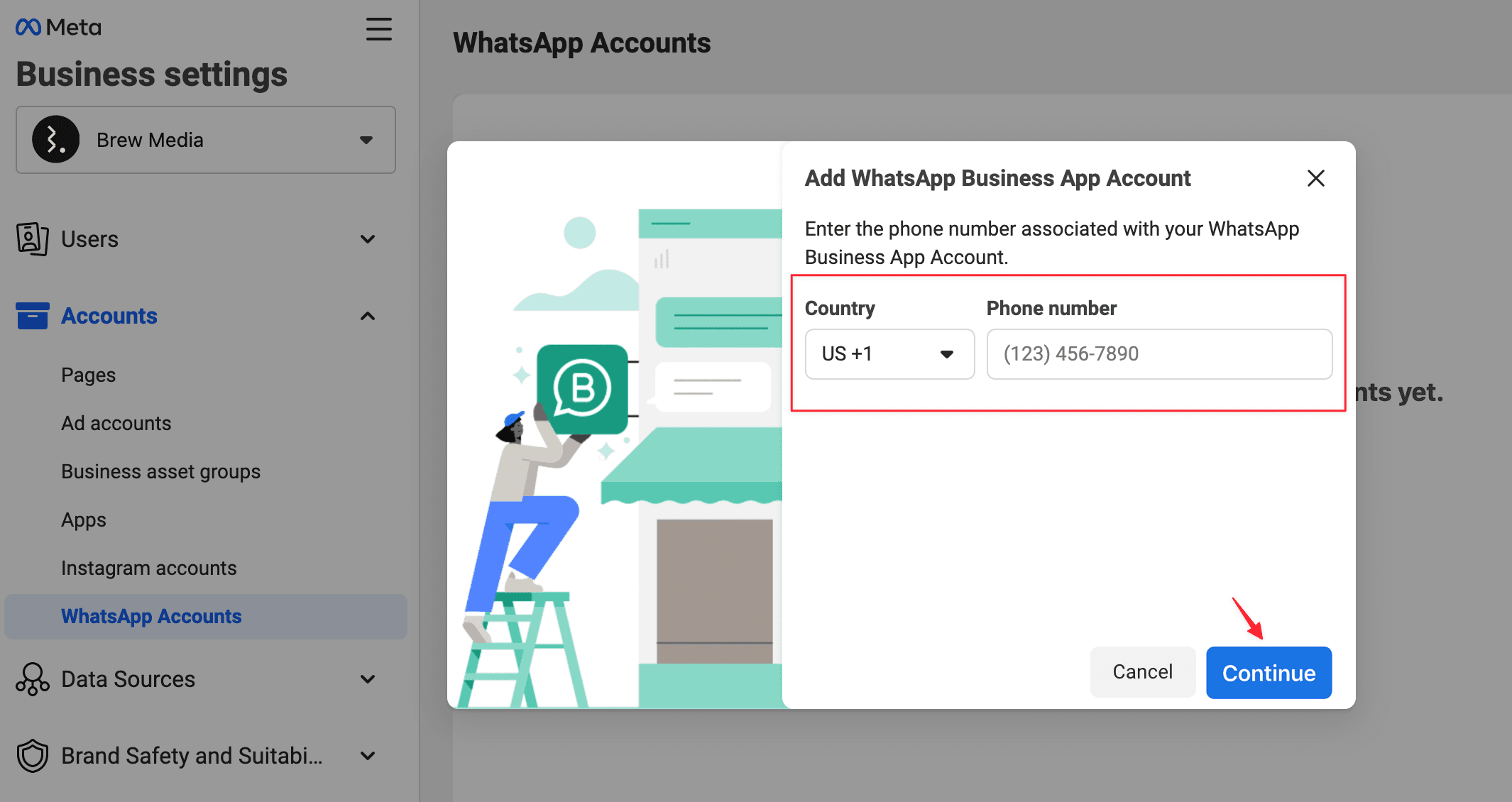Click the Users badge icon
The width and height of the screenshot is (1512, 802).
click(33, 239)
